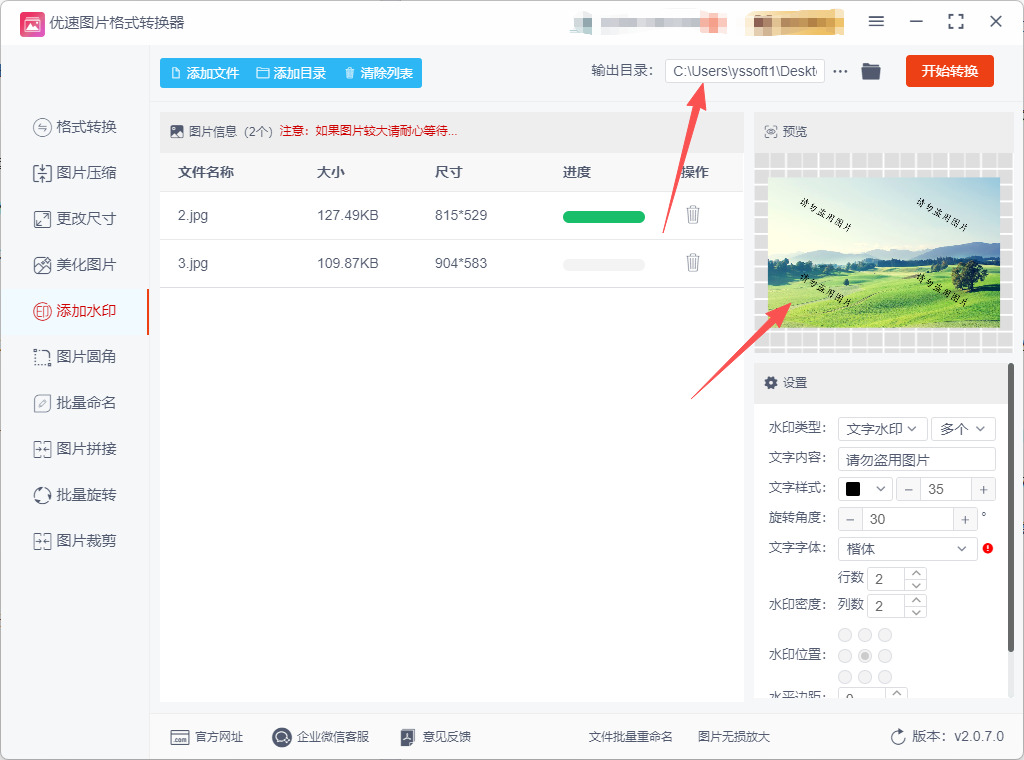Open the 图片无损放大 link

(733, 737)
